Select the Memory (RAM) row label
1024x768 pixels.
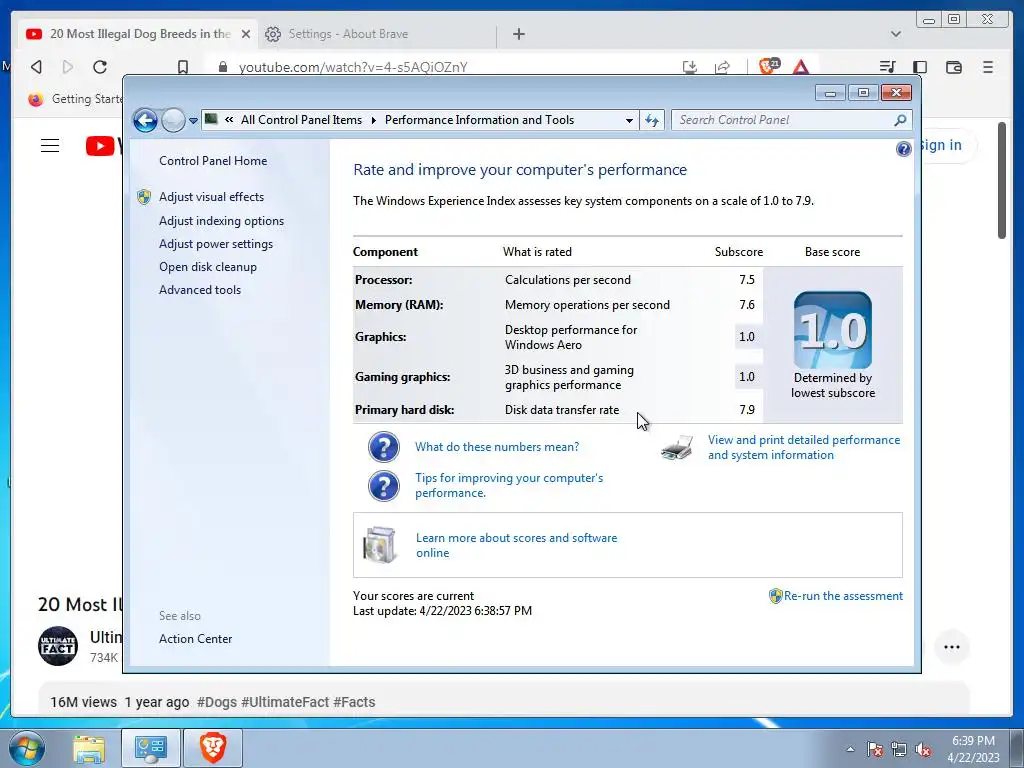(x=399, y=304)
